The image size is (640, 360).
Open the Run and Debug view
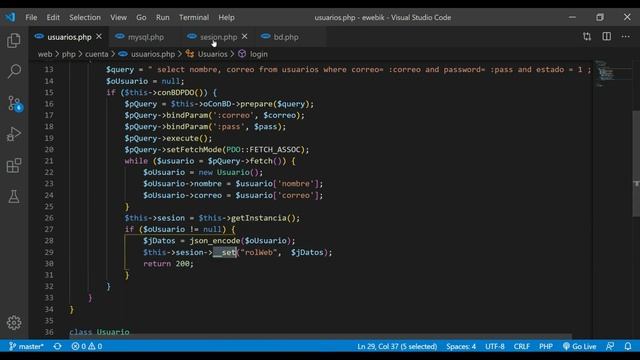click(14, 134)
